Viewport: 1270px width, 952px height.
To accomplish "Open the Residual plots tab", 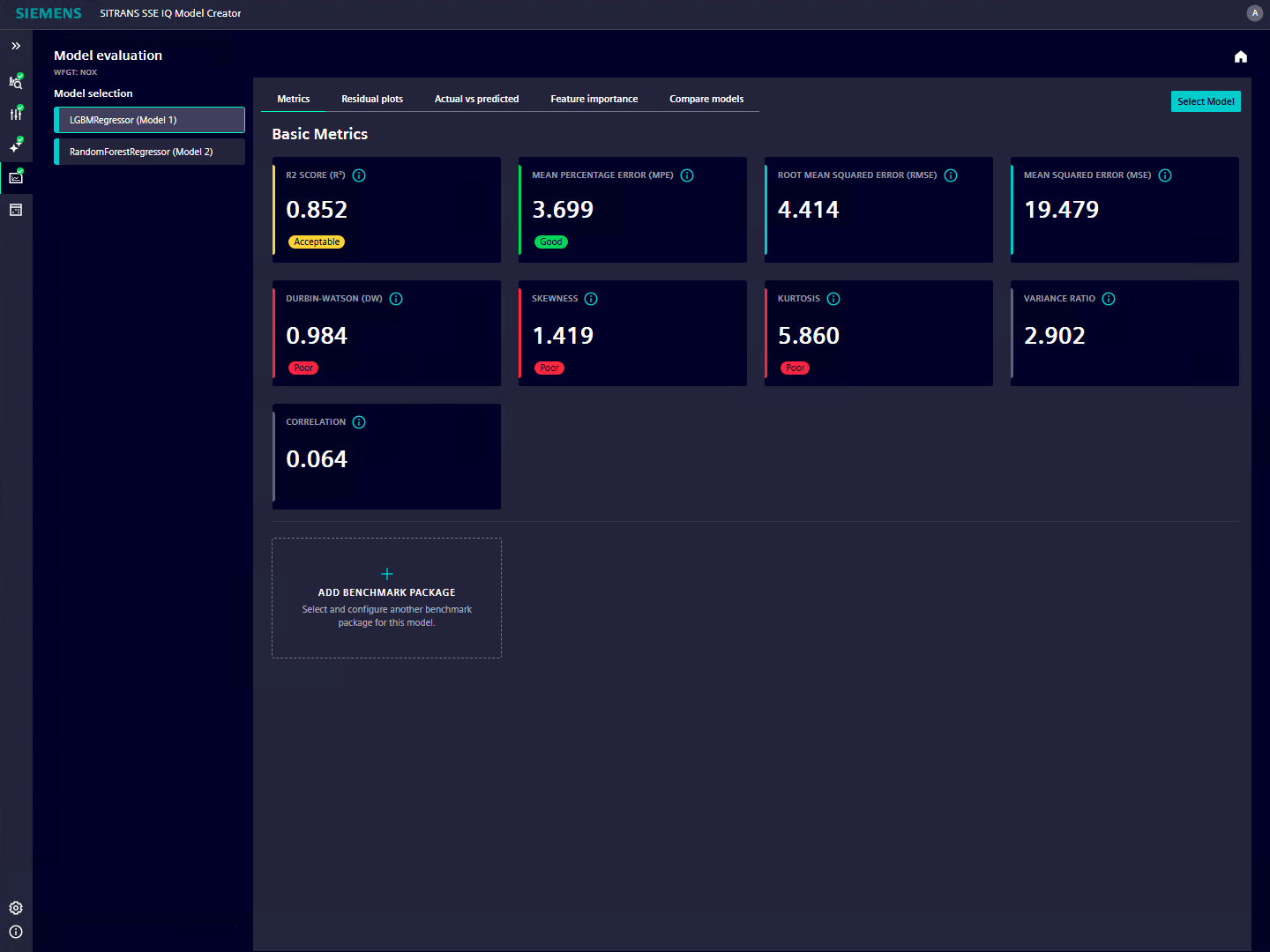I will point(372,99).
